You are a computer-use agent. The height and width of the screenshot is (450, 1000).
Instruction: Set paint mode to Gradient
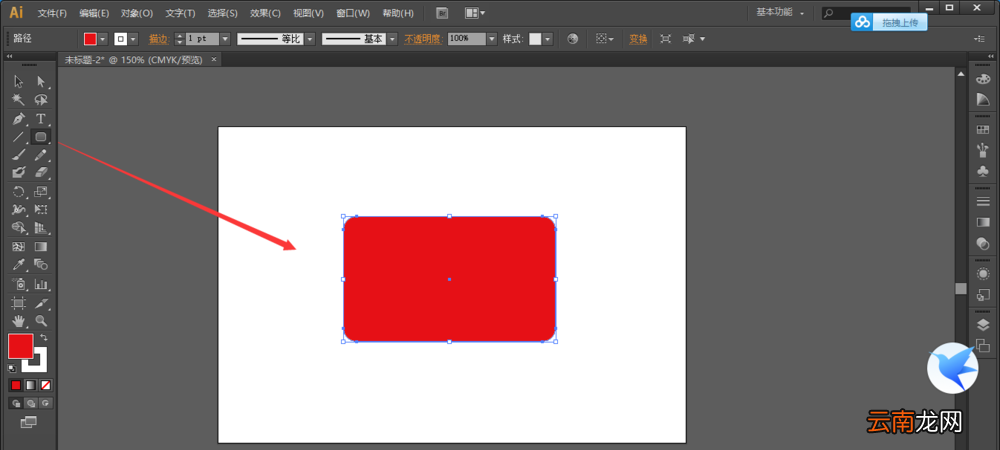(x=31, y=385)
